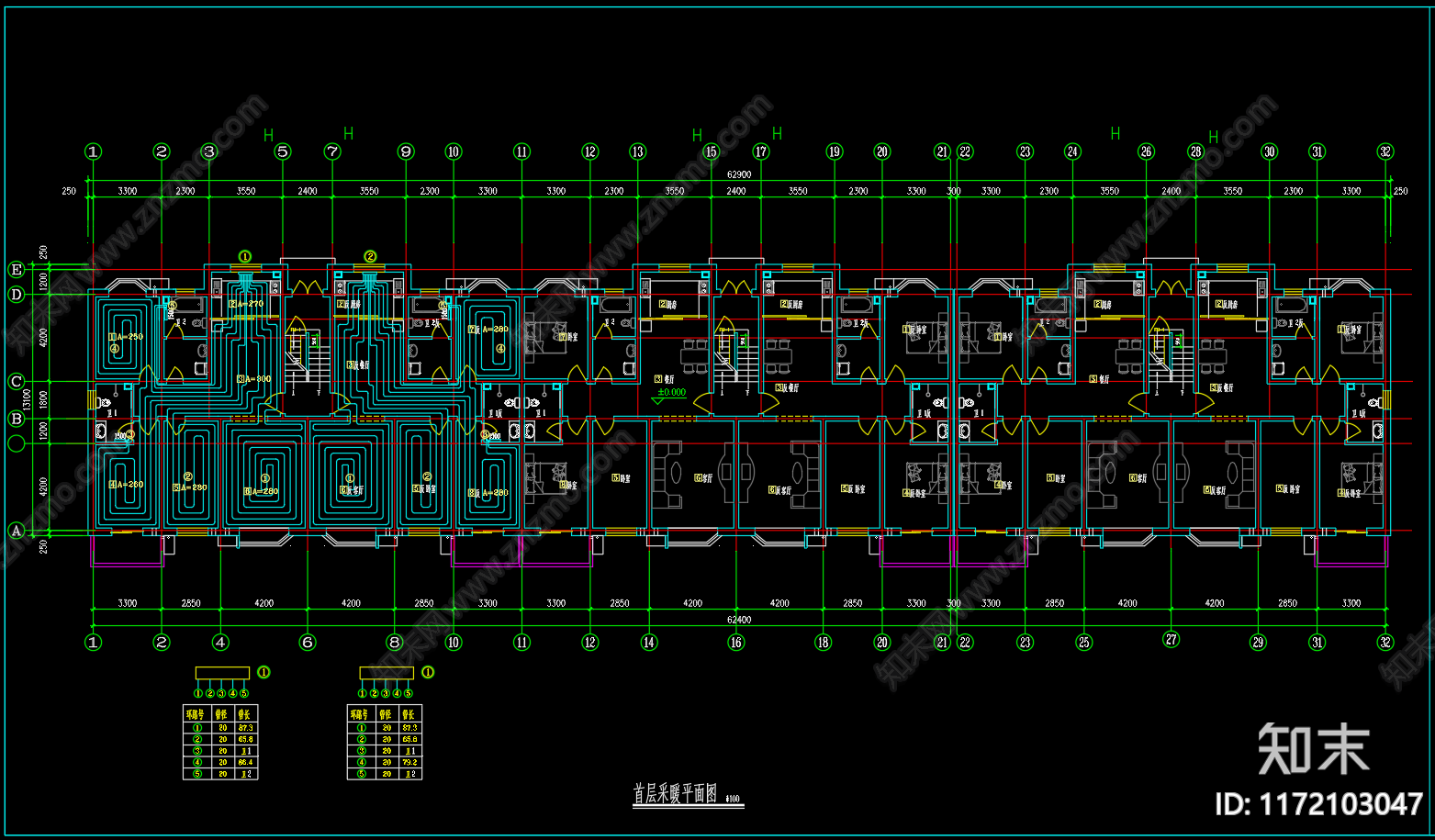
Task: Click grid axis bubble 5 in top row
Action: [x=283, y=151]
